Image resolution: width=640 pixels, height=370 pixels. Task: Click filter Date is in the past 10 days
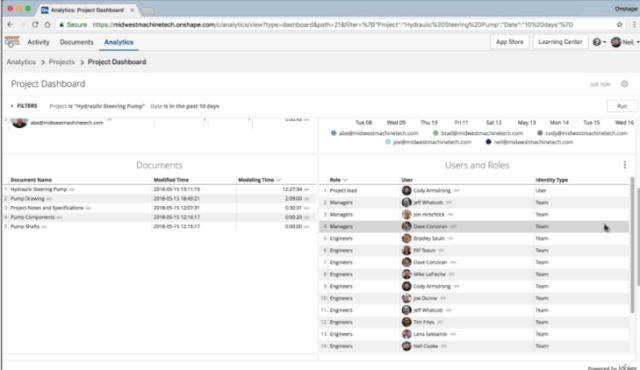(x=184, y=106)
